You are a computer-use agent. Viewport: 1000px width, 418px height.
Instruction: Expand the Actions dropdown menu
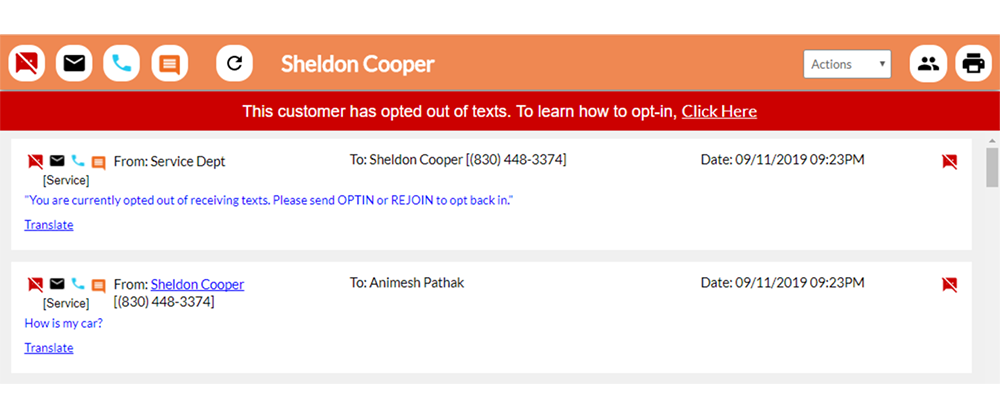[847, 64]
